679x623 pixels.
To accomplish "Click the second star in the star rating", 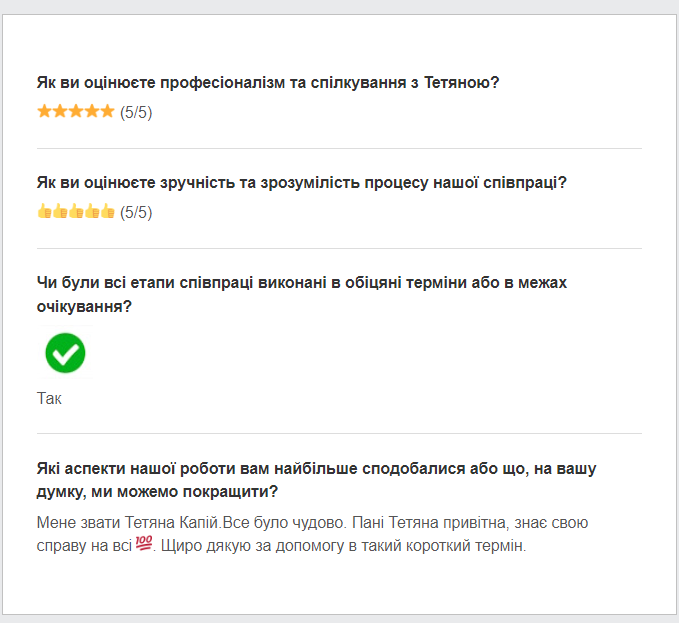I will [60, 111].
